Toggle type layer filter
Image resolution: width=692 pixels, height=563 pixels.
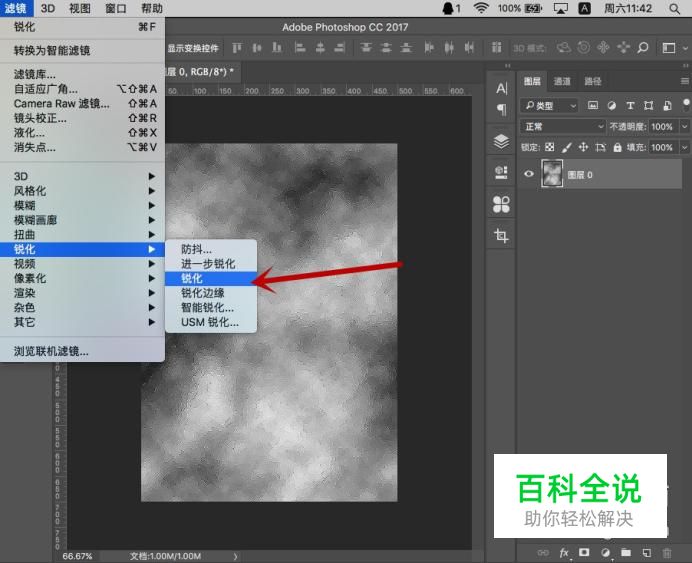[630, 105]
